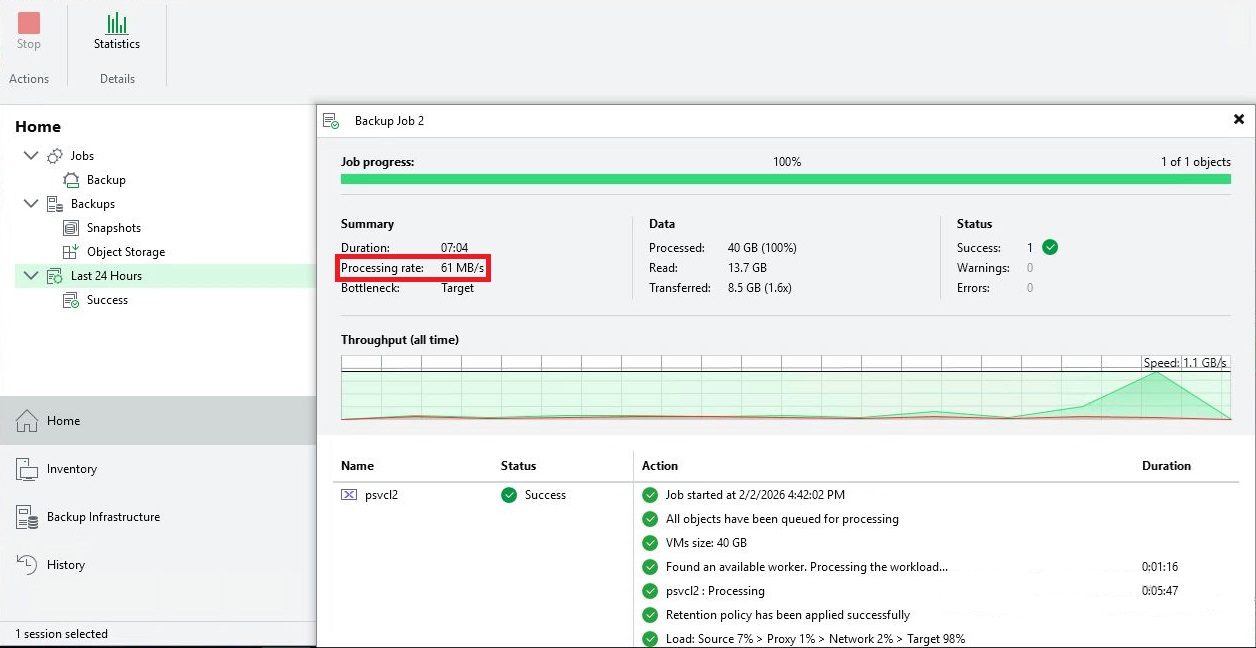Select the psvcl2 row in the list
This screenshot has width=1256, height=648.
(381, 495)
